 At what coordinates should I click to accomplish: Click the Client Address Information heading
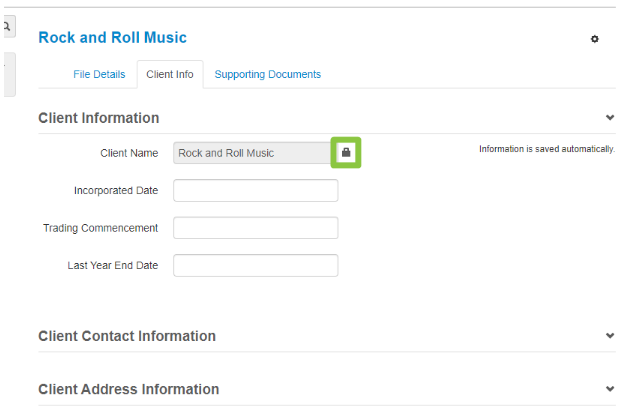(x=128, y=389)
